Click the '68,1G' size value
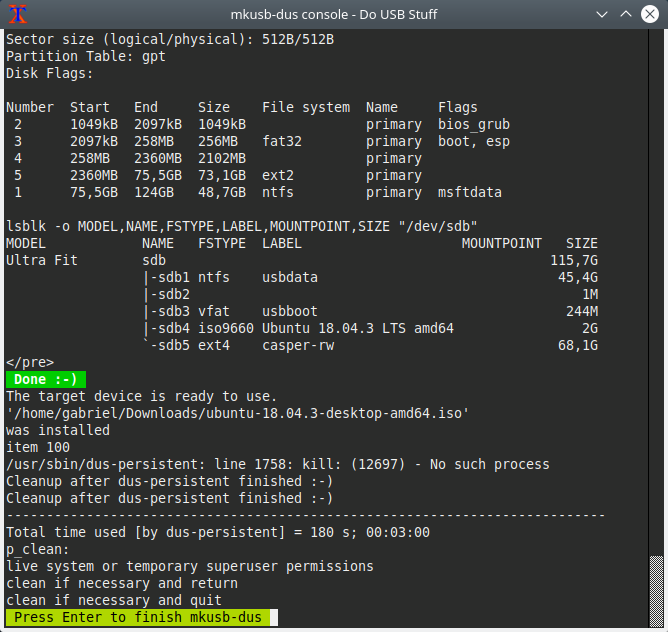668x632 pixels. (x=578, y=345)
